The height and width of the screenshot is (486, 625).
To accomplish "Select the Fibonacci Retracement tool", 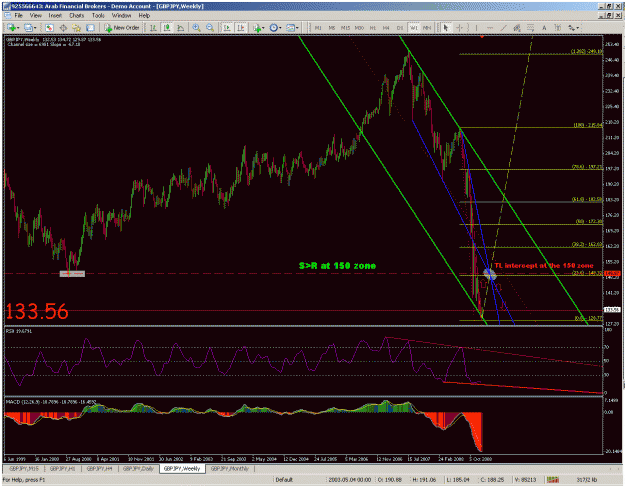I will click(x=531, y=28).
